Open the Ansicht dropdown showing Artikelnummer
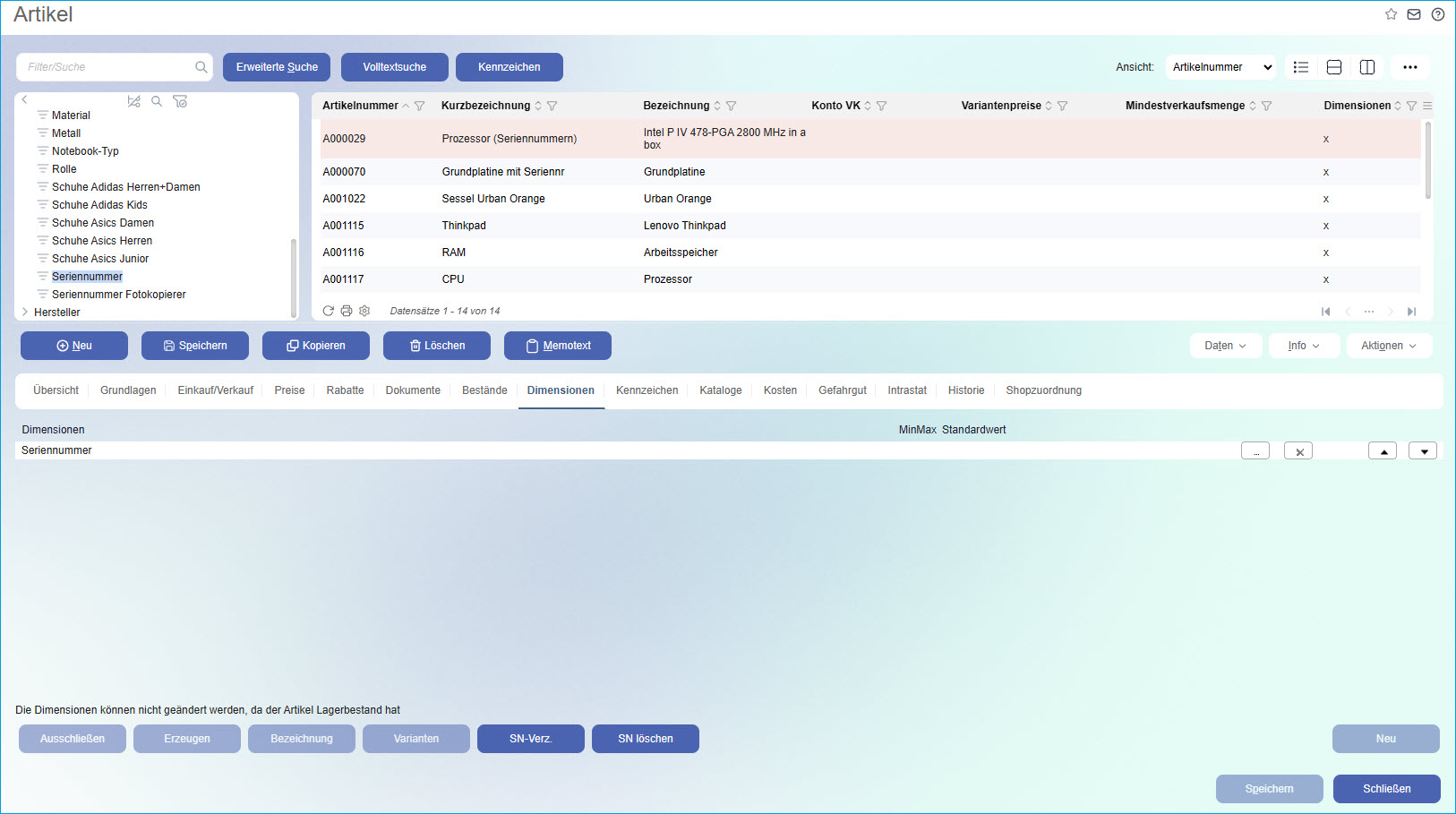 pyautogui.click(x=1220, y=66)
